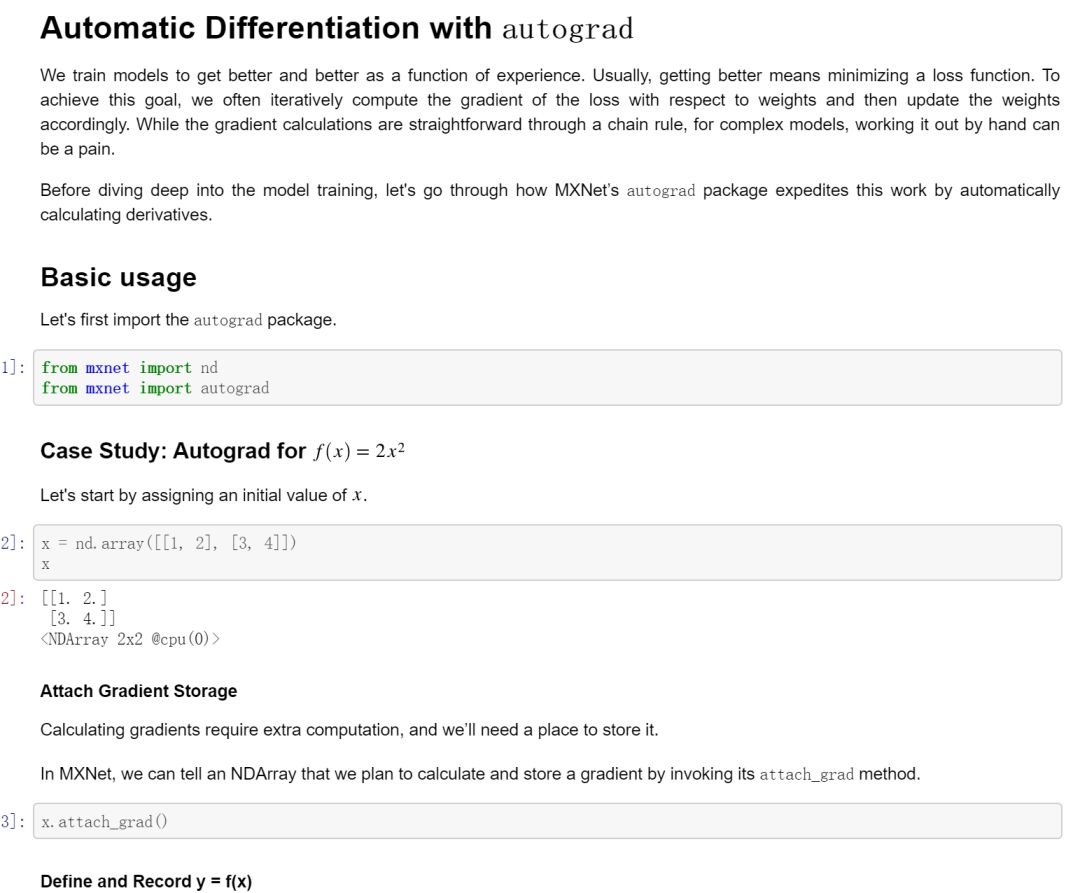Select the 'Automatic Differentiation with autograd' title
The width and height of the screenshot is (1080, 893).
(336, 28)
